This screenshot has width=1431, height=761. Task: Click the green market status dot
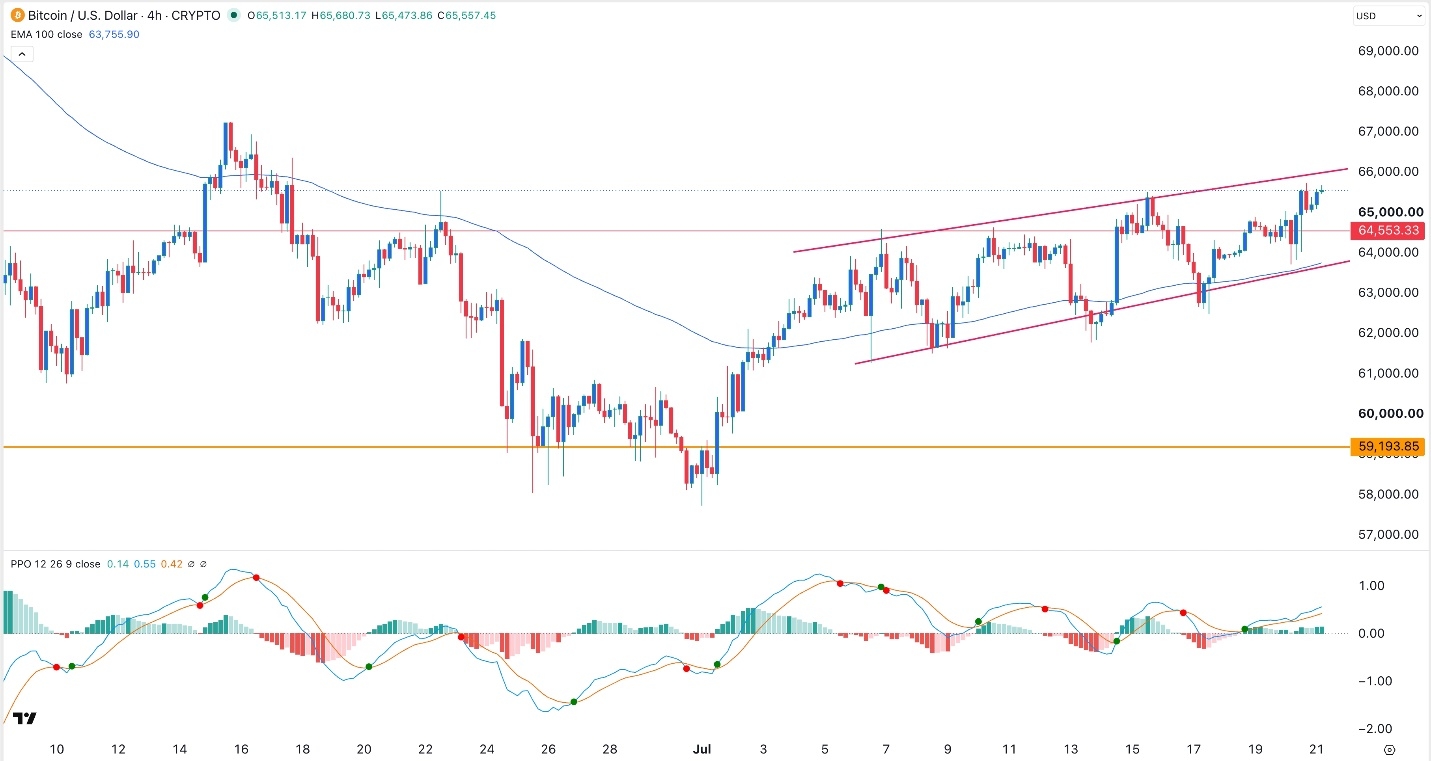click(234, 15)
